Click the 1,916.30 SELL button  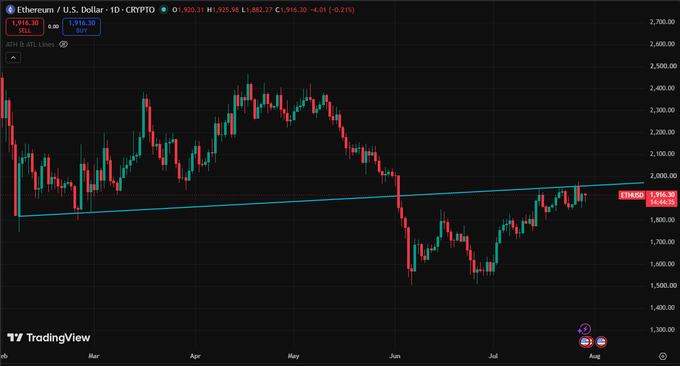(25, 26)
